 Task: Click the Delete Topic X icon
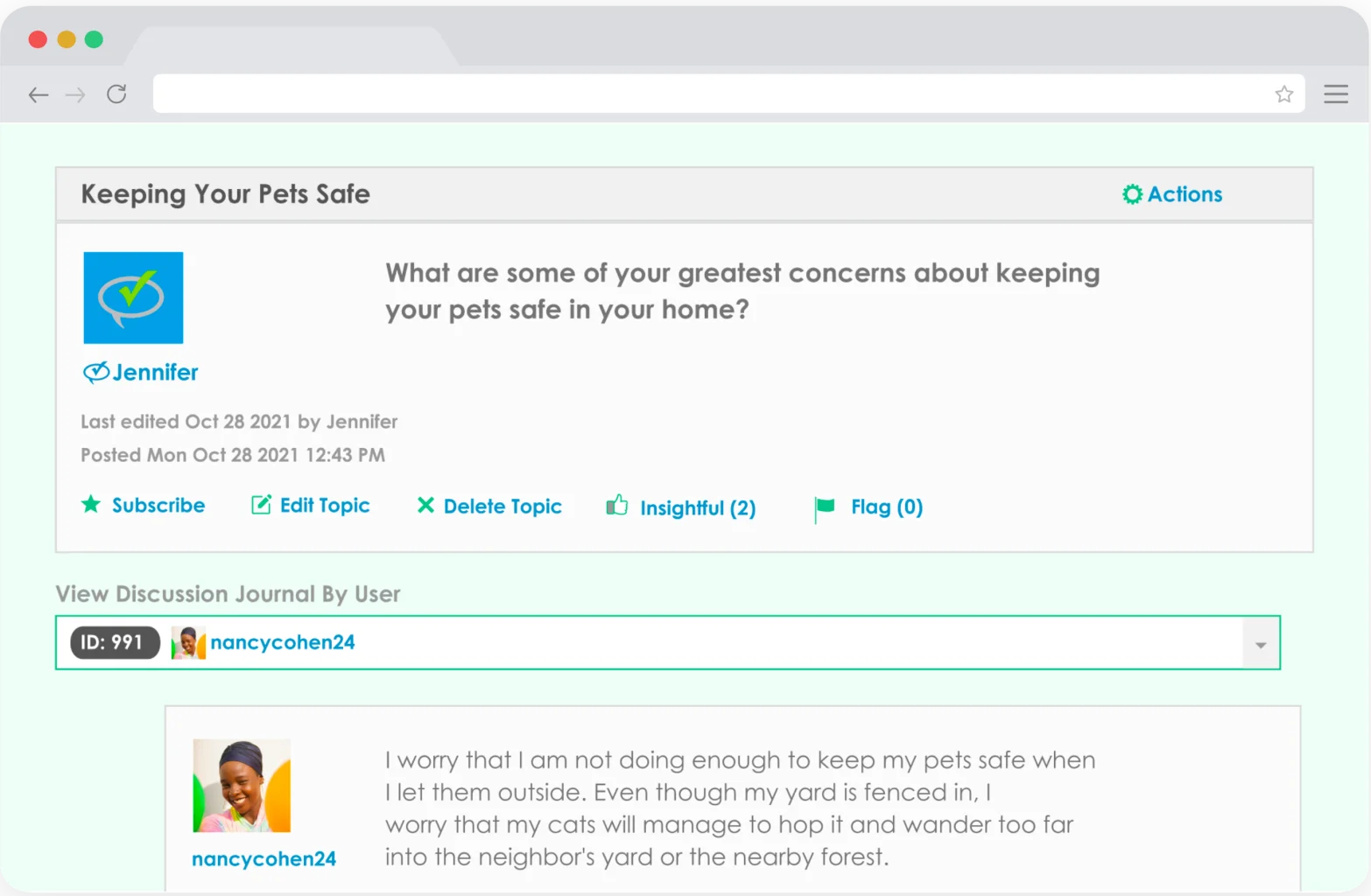coord(425,505)
